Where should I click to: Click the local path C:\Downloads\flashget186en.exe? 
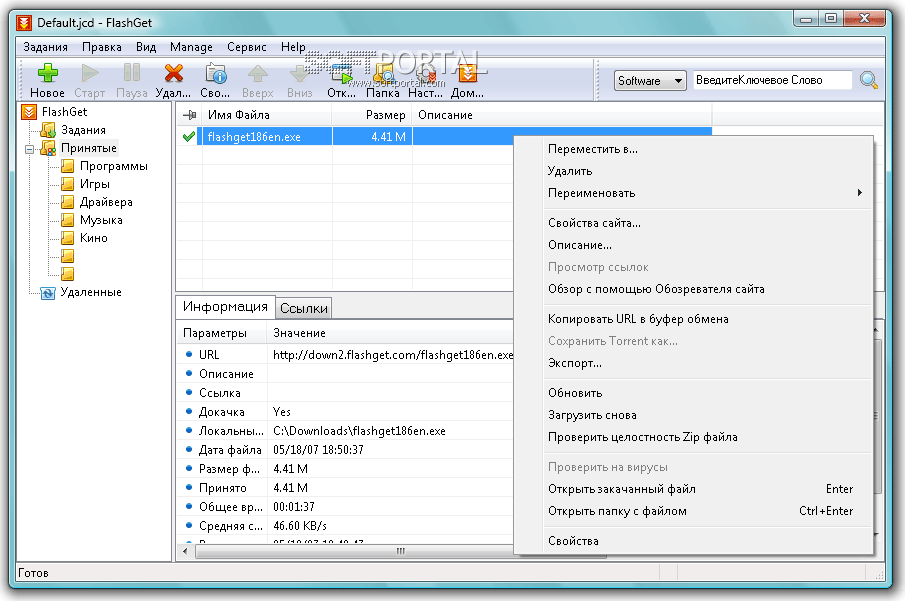pyautogui.click(x=359, y=431)
